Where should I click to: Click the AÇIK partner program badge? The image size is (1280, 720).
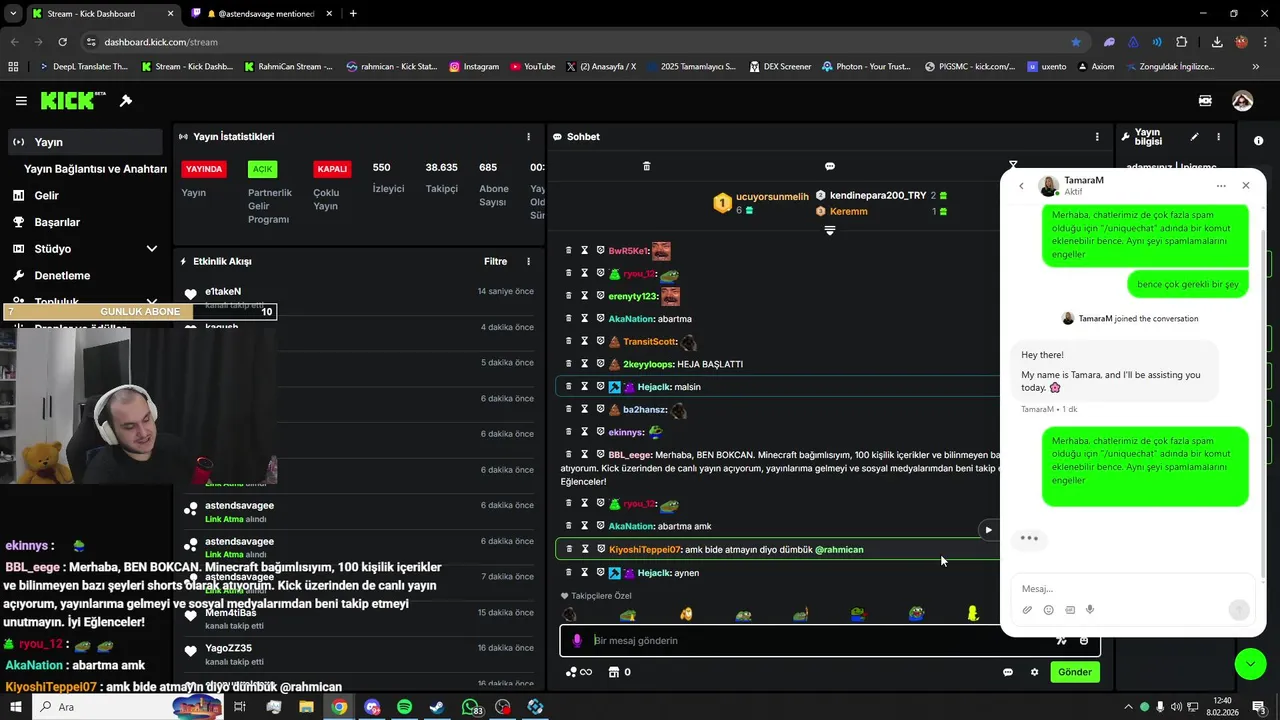[x=263, y=169]
